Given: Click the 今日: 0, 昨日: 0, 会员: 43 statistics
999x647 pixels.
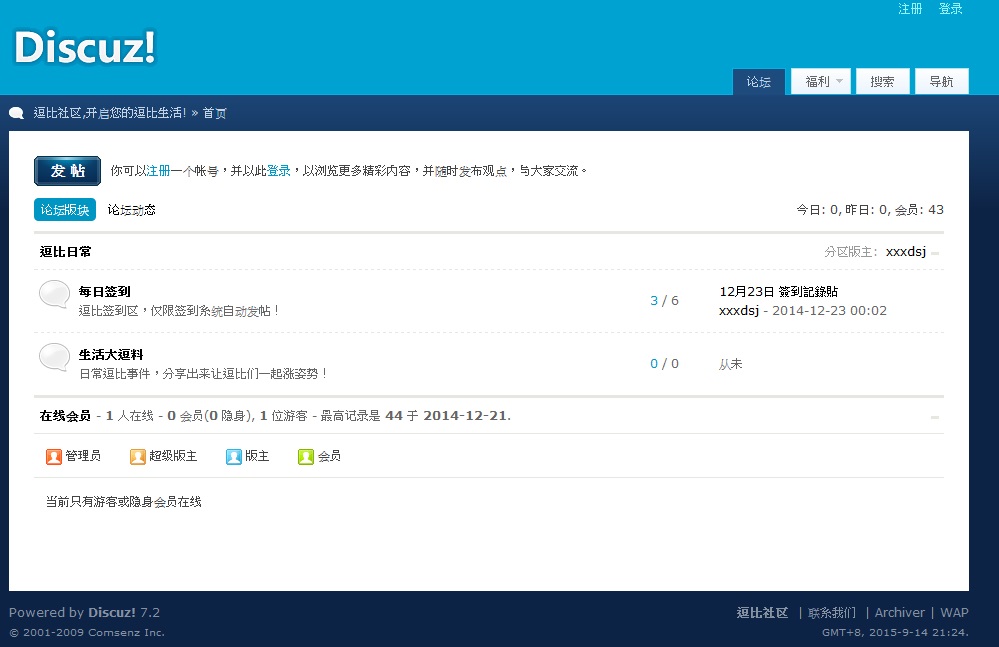Looking at the screenshot, I should [x=870, y=210].
